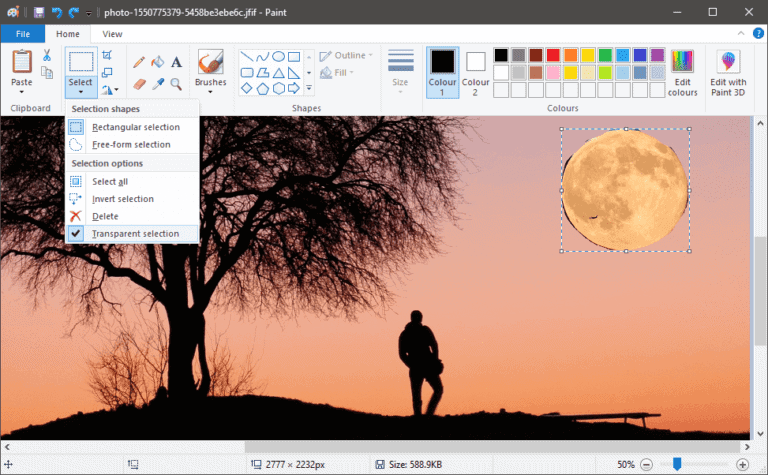Pick the red colour swatch
This screenshot has height=475, width=768.
pos(551,55)
